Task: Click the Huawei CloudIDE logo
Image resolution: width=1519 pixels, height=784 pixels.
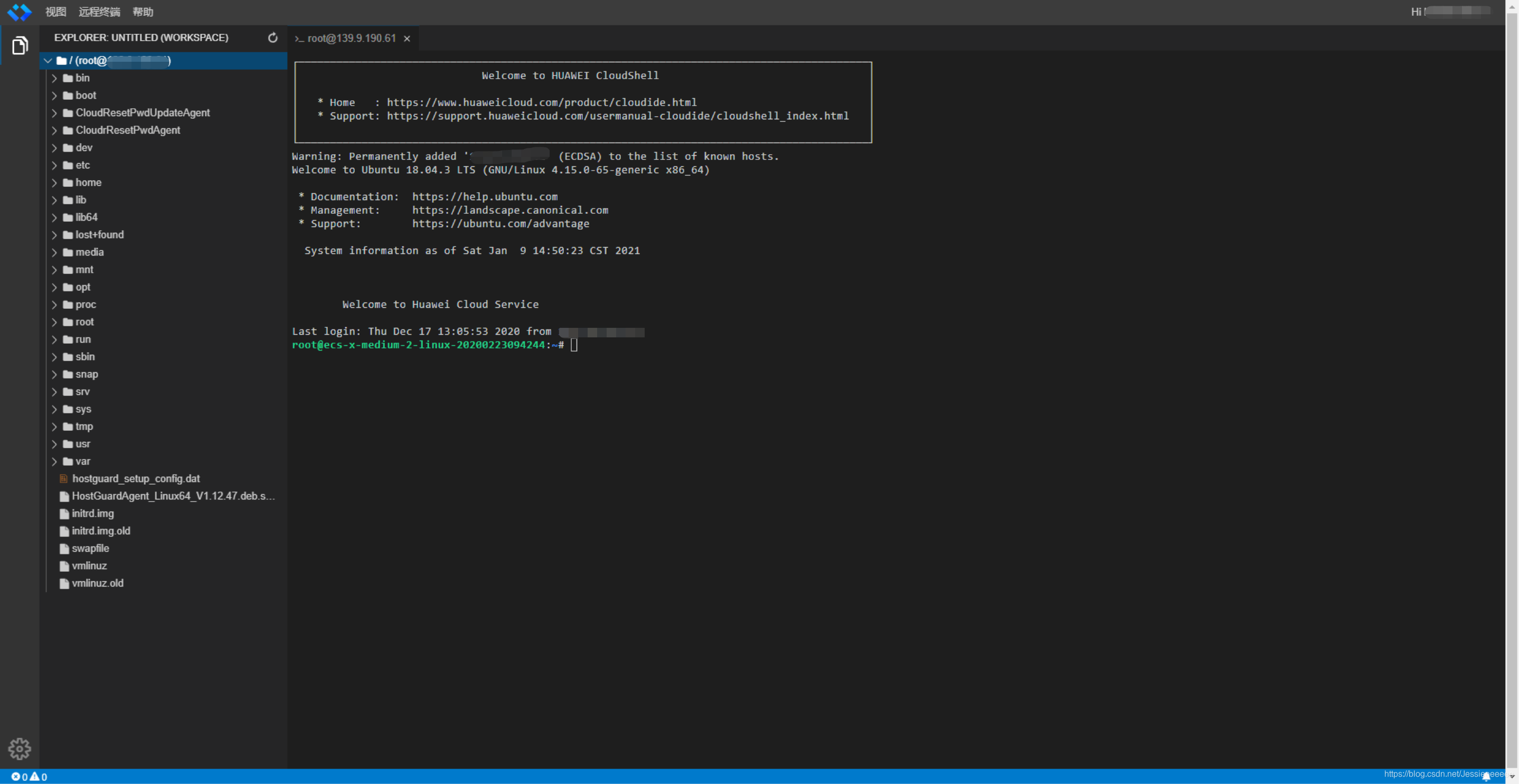Action: pyautogui.click(x=20, y=12)
